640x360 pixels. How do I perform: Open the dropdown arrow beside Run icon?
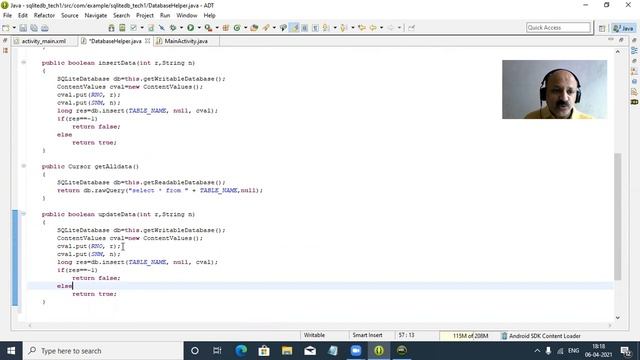point(199,28)
